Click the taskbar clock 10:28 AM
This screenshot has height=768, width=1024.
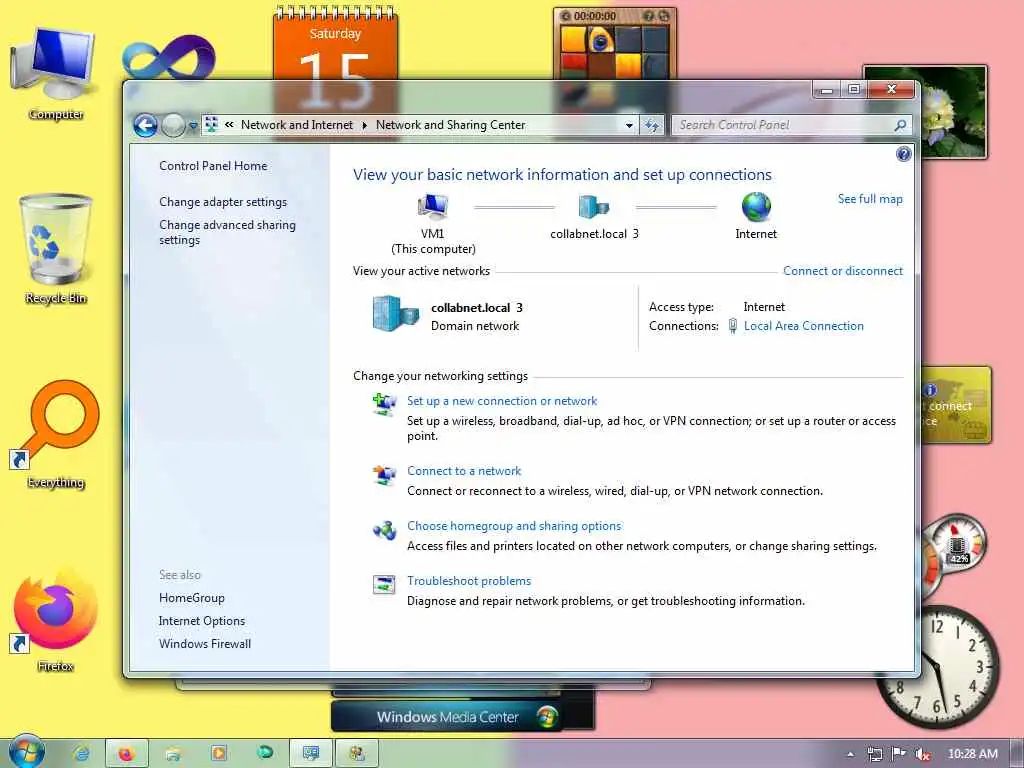pos(972,754)
